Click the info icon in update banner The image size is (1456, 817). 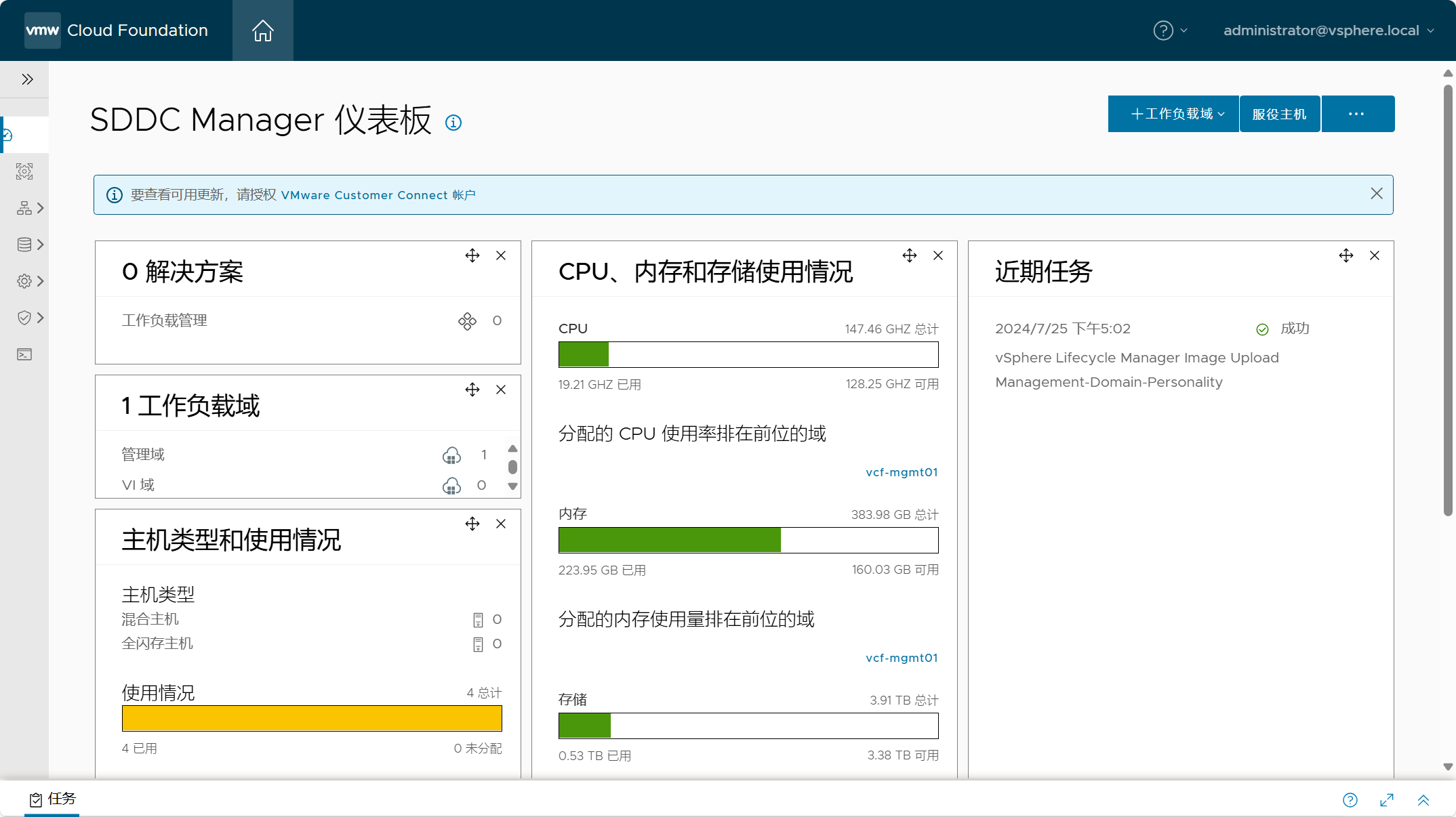[x=115, y=195]
